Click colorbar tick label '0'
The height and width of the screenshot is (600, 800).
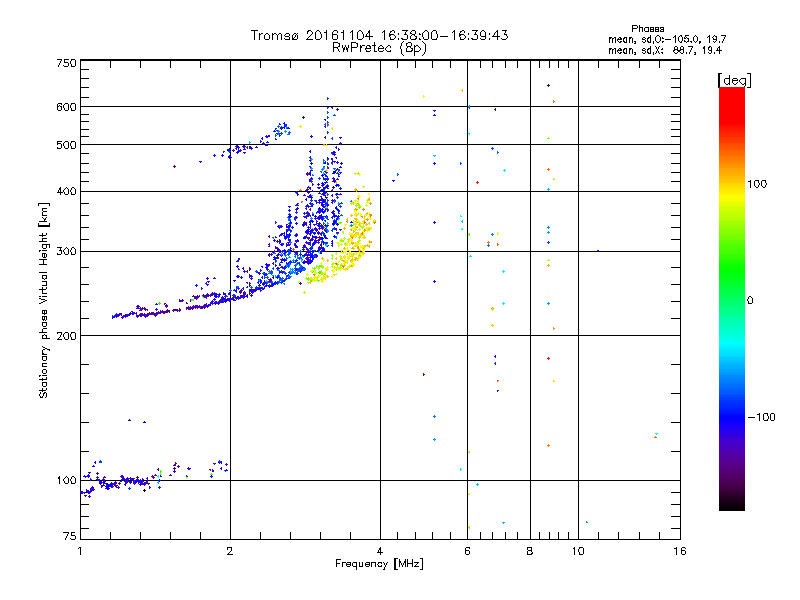click(x=750, y=301)
